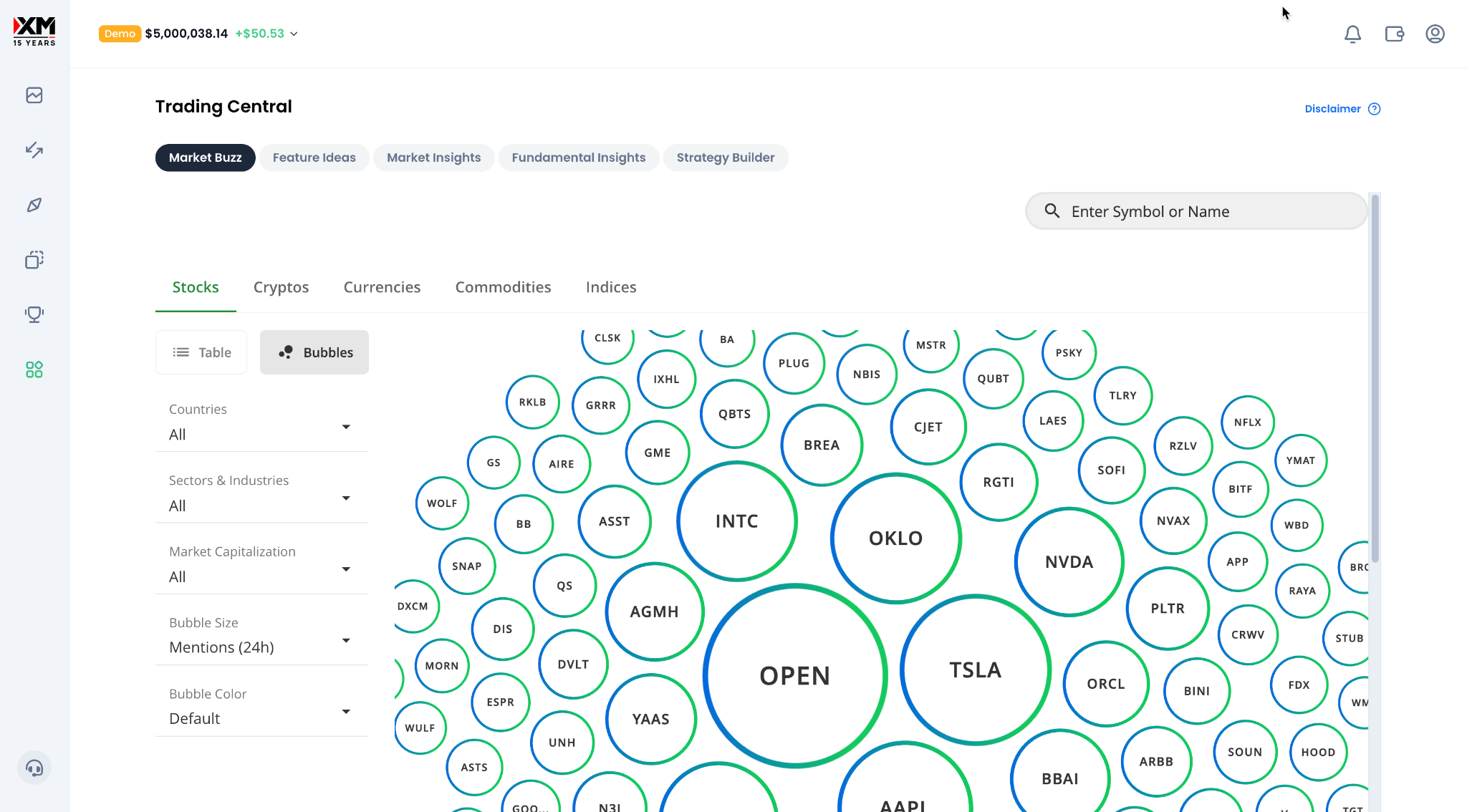Image resolution: width=1467 pixels, height=812 pixels.
Task: Click the Disclaimer help question icon
Action: pos(1374,109)
